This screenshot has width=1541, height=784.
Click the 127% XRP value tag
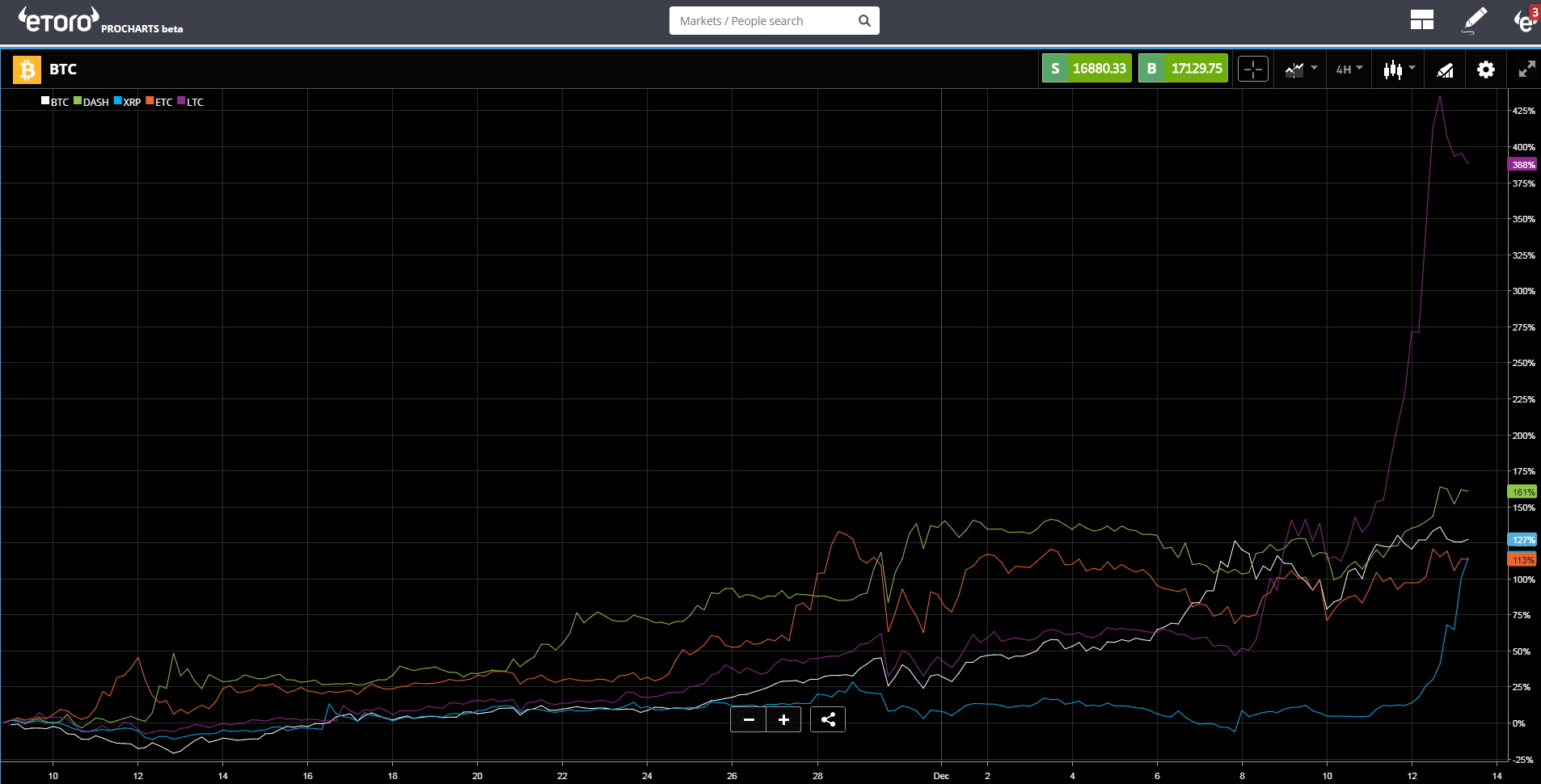tap(1522, 540)
